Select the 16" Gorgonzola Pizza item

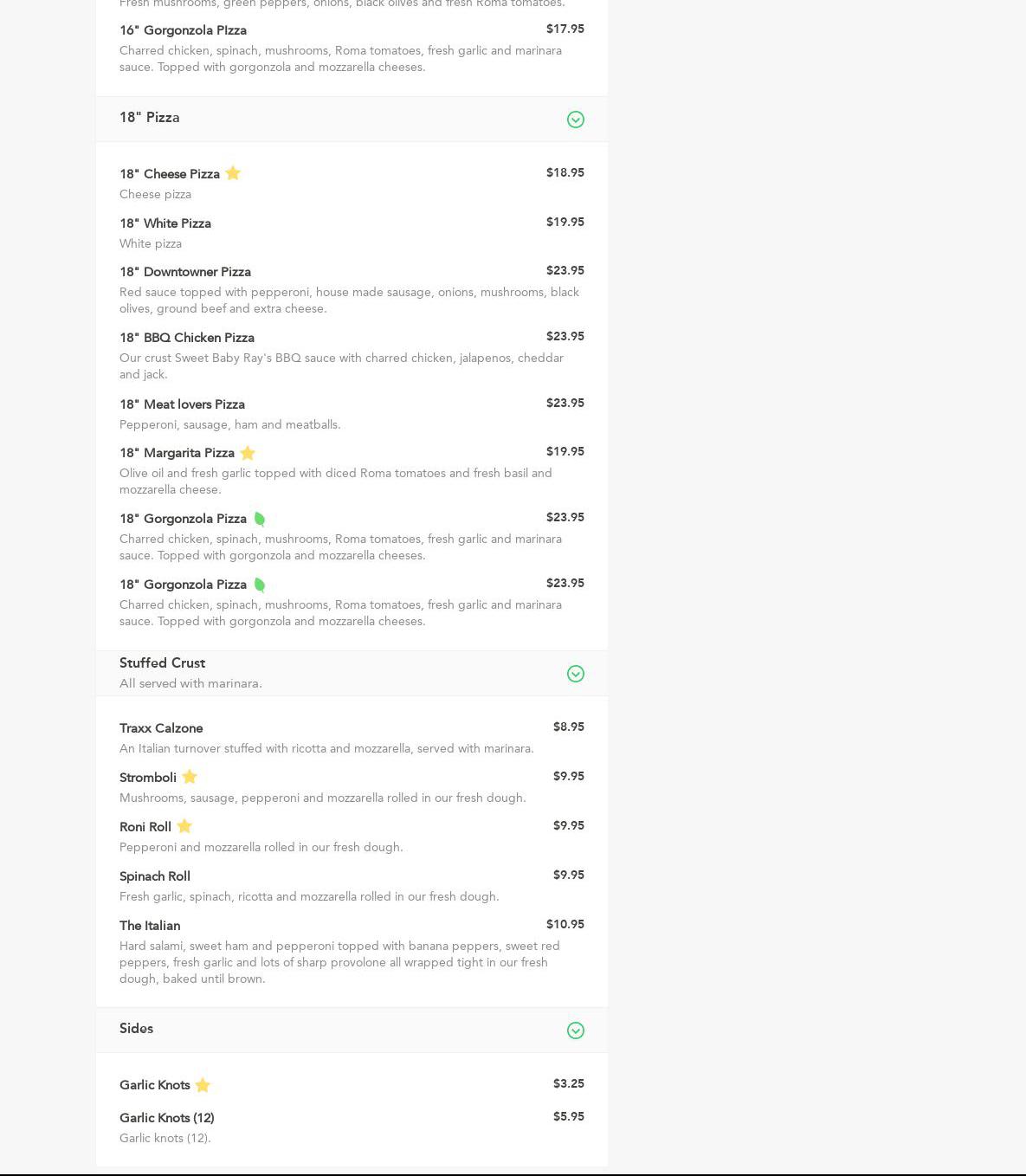point(183,30)
